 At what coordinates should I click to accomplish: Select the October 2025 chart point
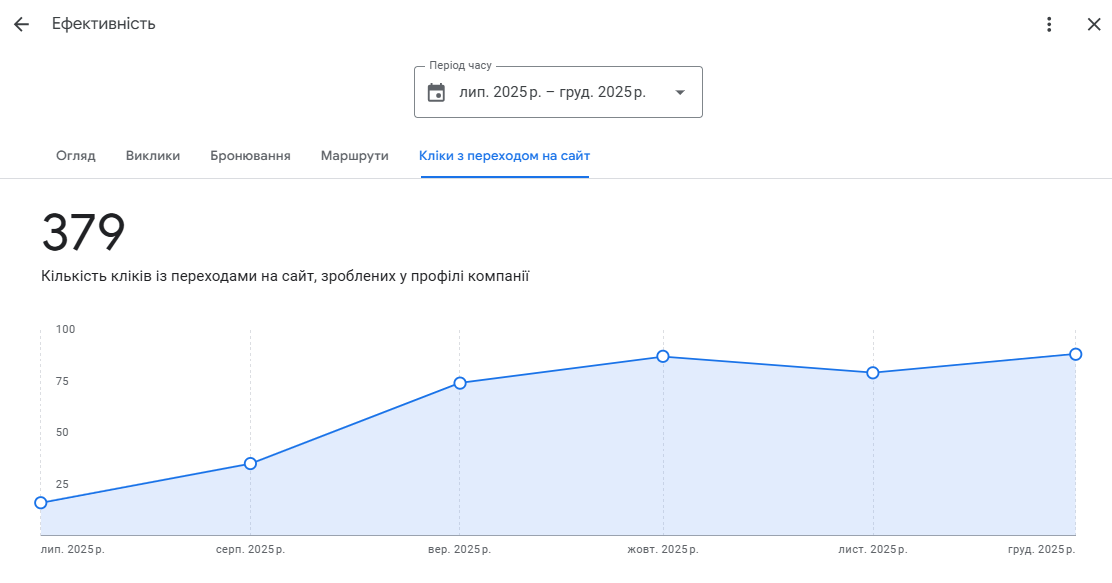[x=663, y=356]
